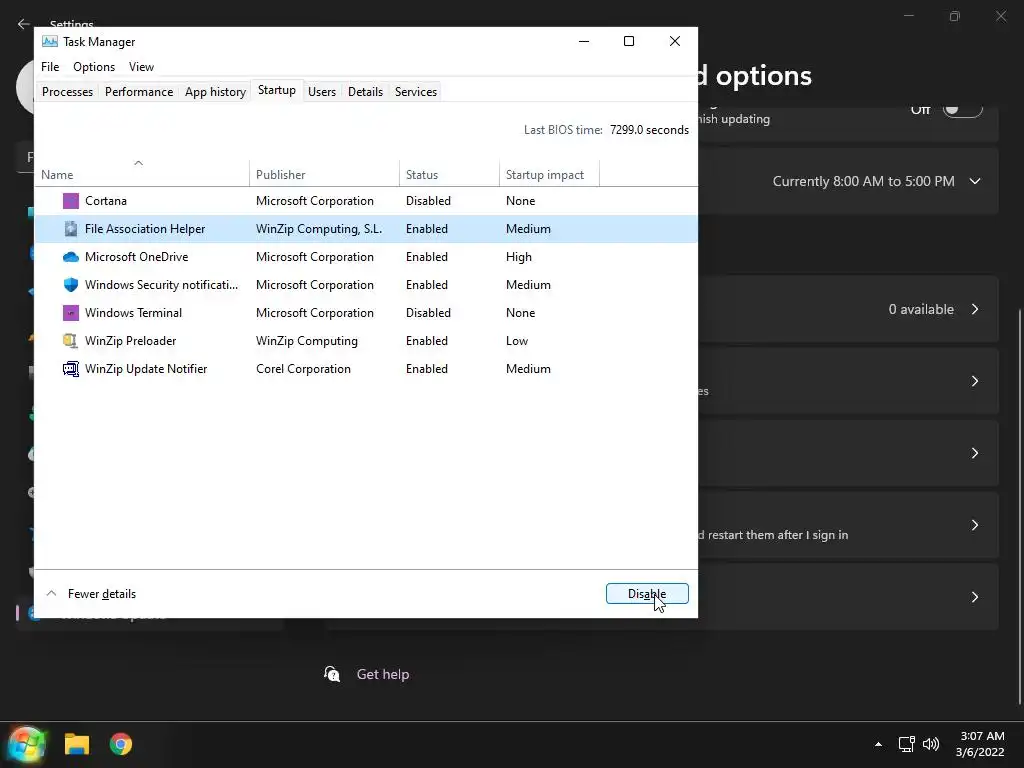This screenshot has height=768, width=1024.
Task: Click the Settings back arrow
Action: (24, 24)
